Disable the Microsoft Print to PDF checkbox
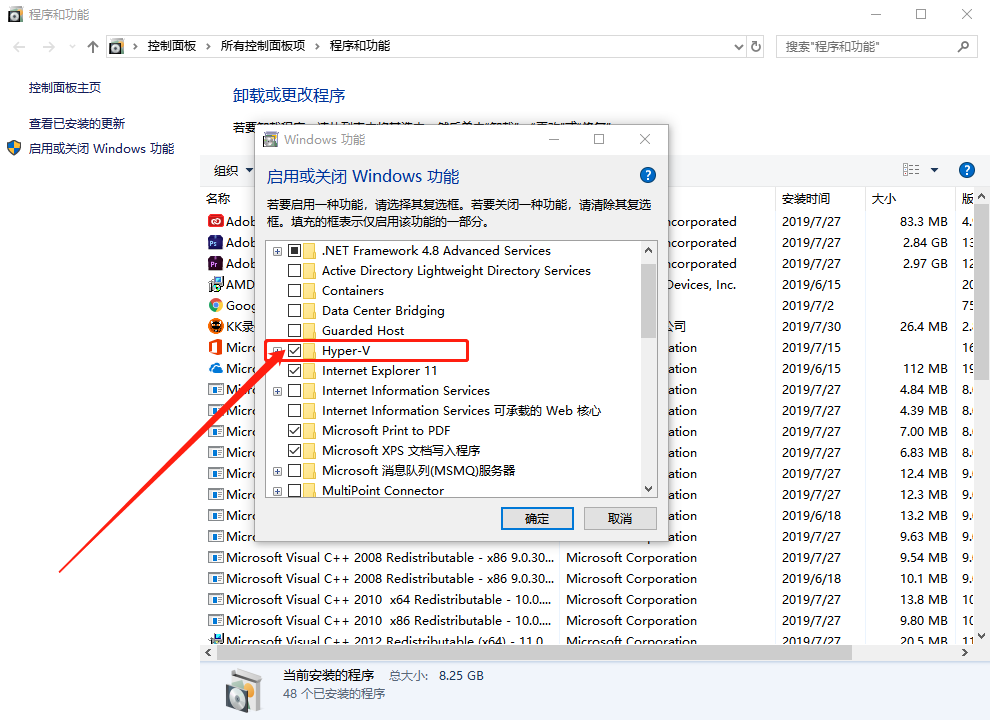The image size is (990, 720). (294, 431)
